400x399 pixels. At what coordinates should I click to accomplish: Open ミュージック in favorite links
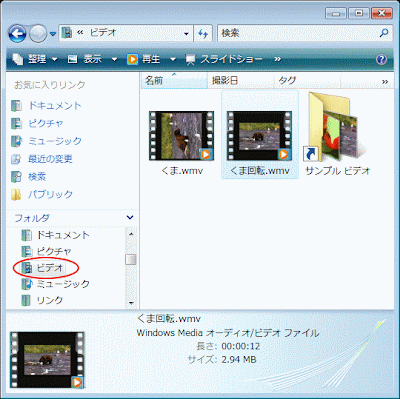(46, 141)
